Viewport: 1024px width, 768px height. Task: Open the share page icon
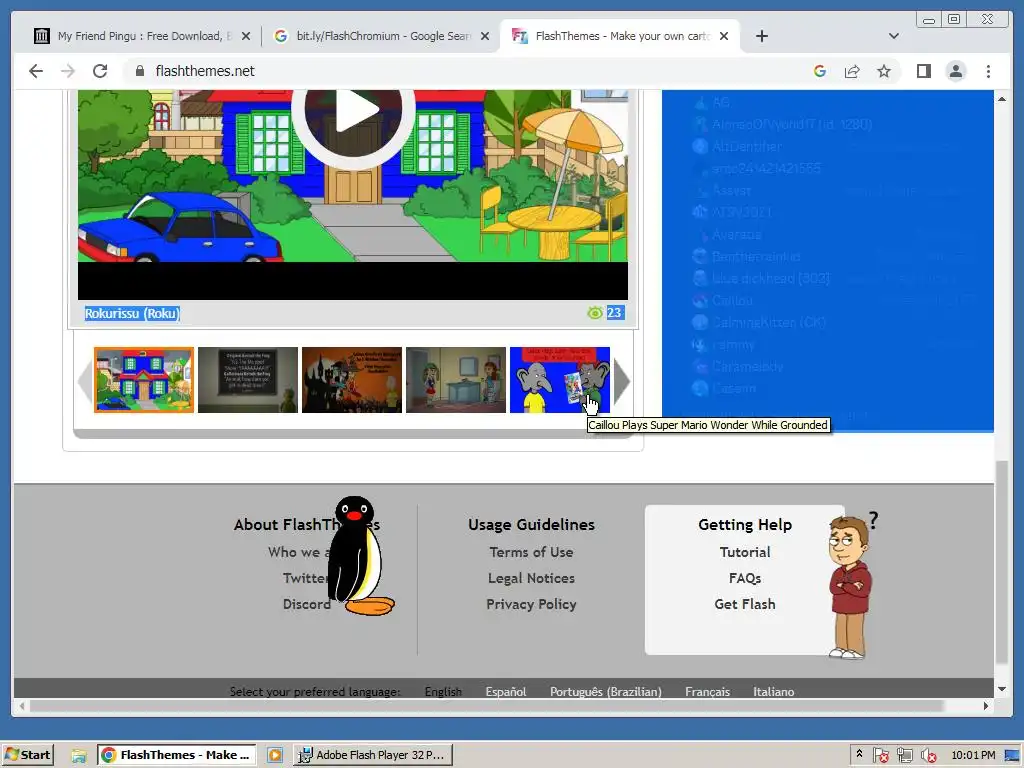pyautogui.click(x=852, y=71)
